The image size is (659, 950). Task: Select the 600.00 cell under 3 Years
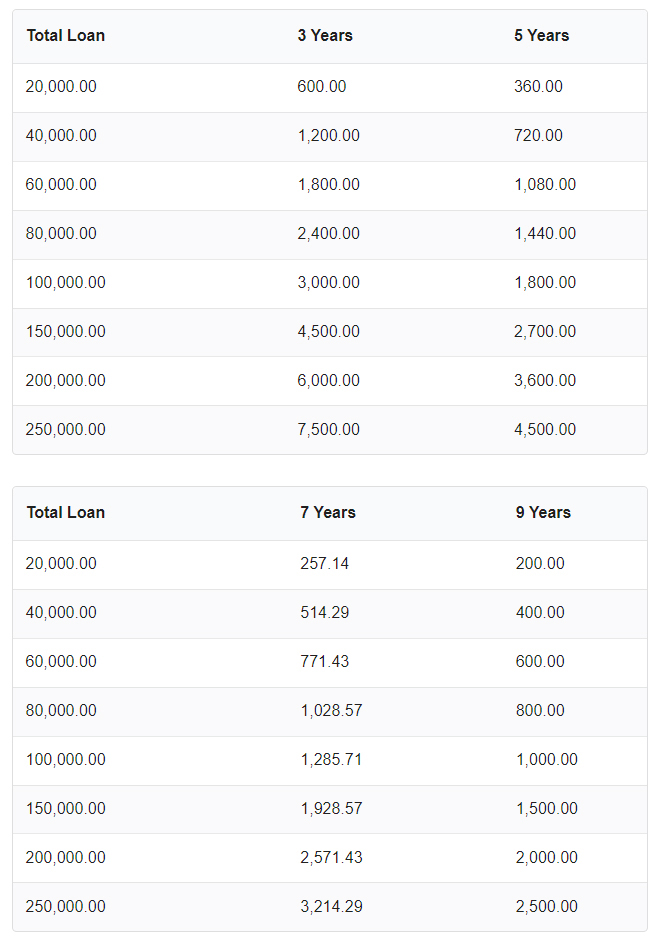[x=322, y=86]
